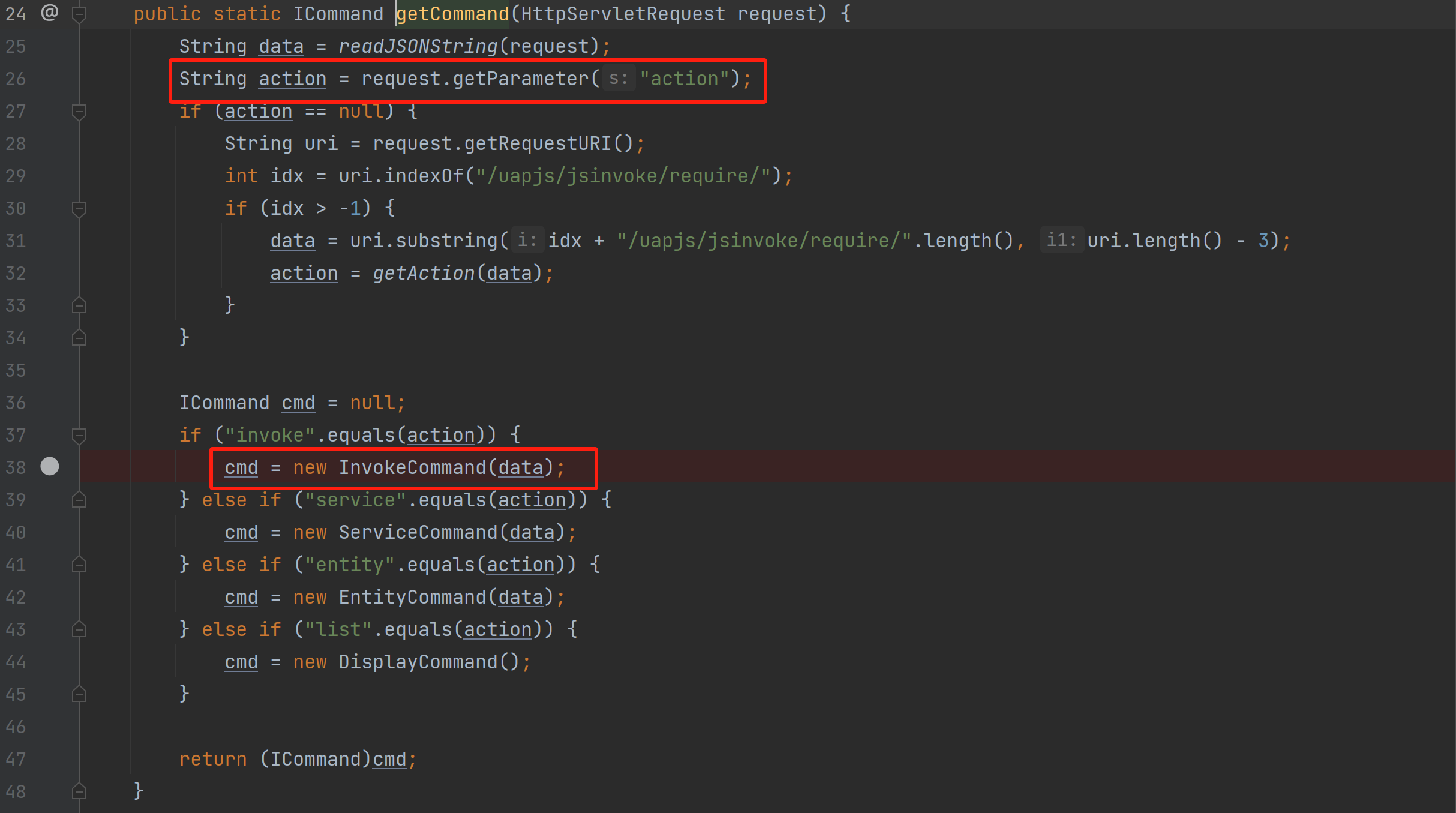Click the line number 36 in the gutter
Viewport: 1456px width, 813px height.
pos(16,403)
